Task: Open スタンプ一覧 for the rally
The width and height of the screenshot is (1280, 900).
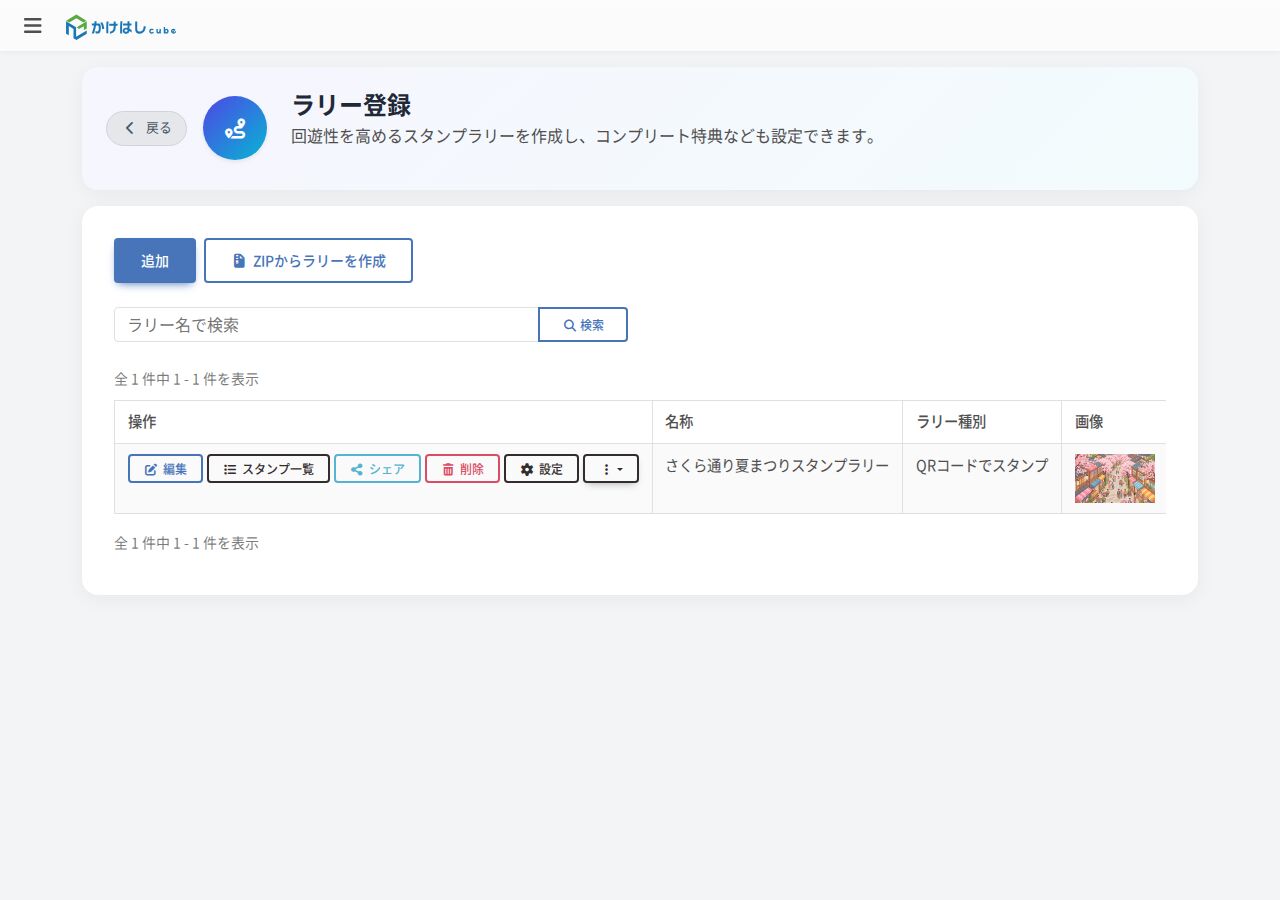Action: pyautogui.click(x=268, y=469)
